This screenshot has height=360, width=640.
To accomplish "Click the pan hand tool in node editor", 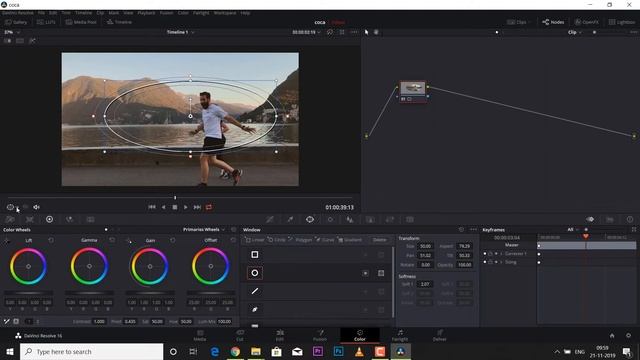I will [376, 32].
